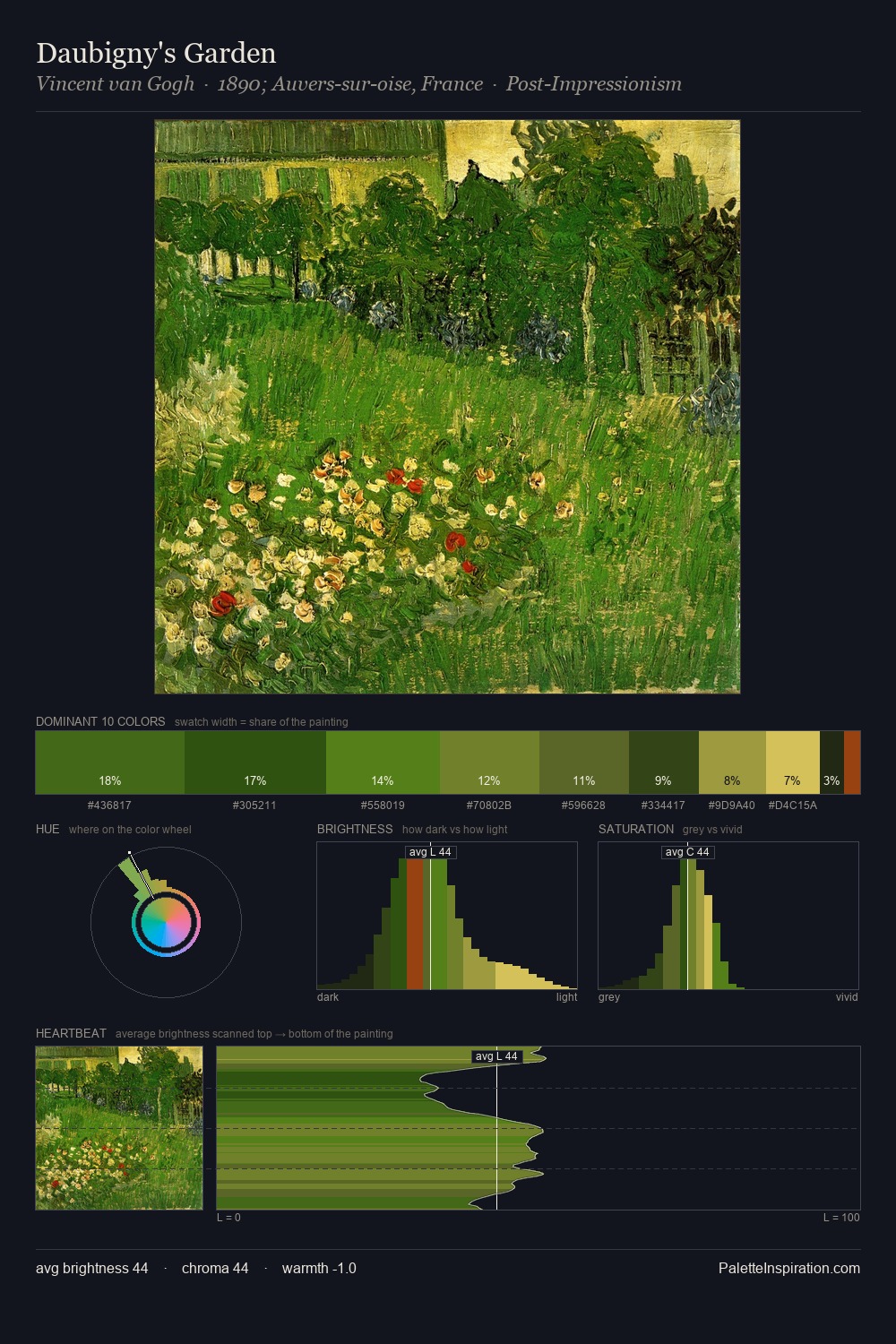Click "1890; Auvers-sur-oise, France" in the subtitle
Image resolution: width=896 pixels, height=1344 pixels.
(350, 84)
